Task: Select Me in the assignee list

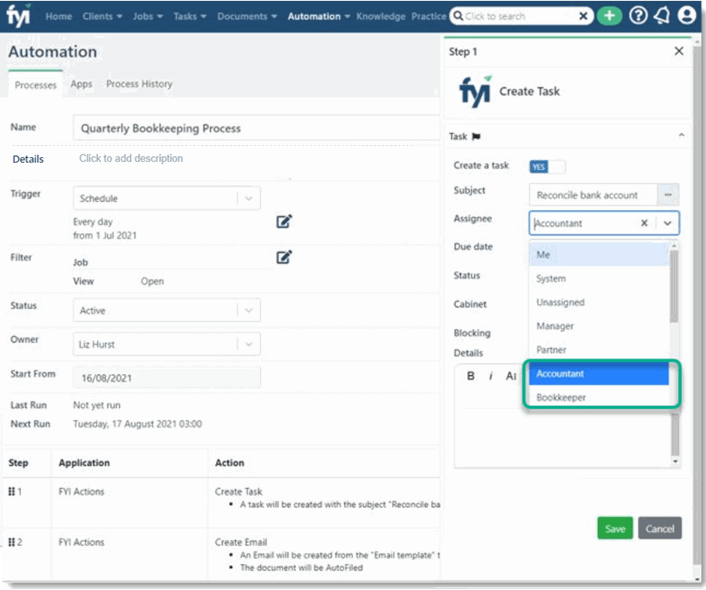Action: point(599,255)
